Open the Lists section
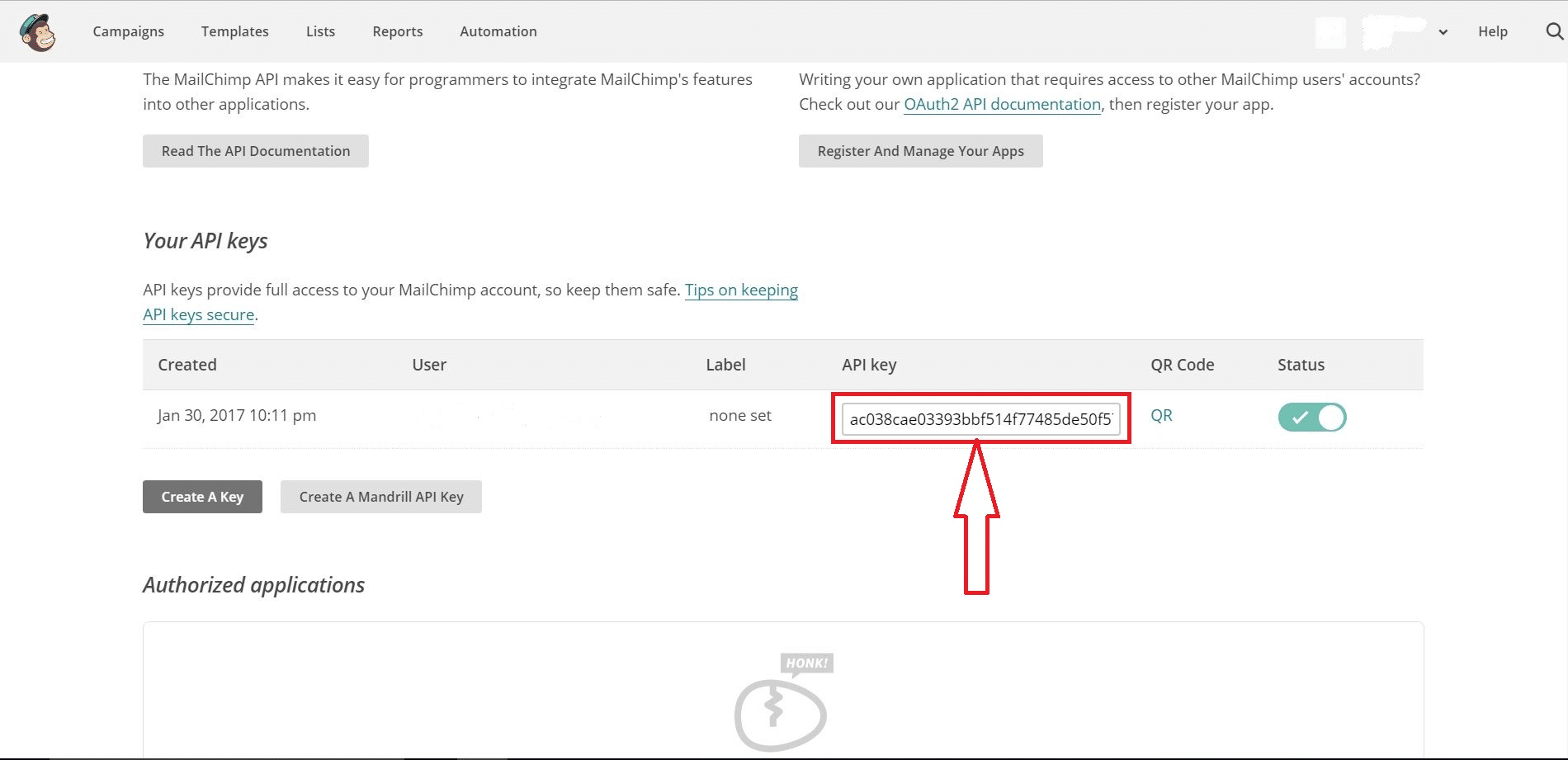 (x=320, y=31)
